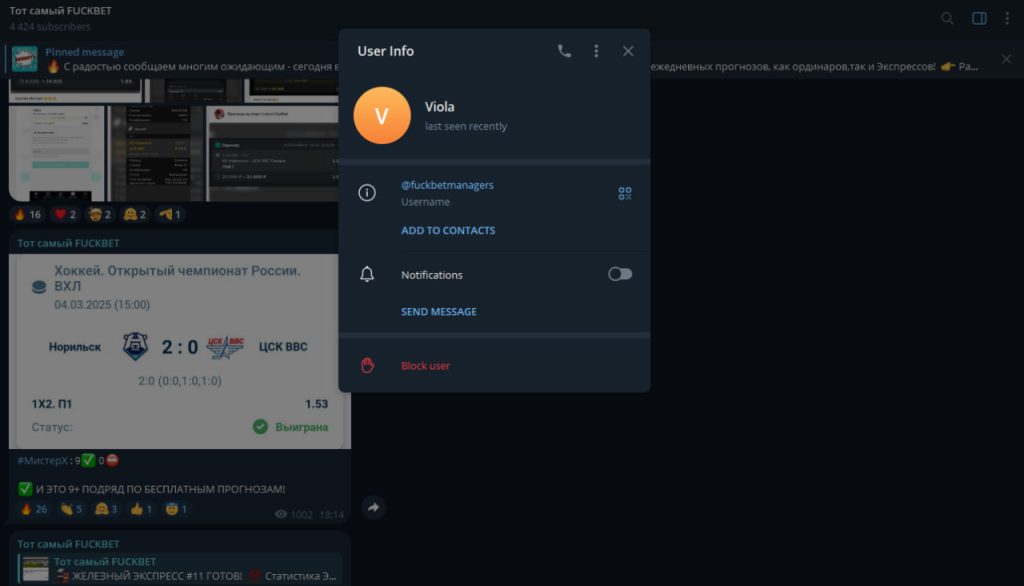
Task: Click the 4 424 subscribers text
Action: click(x=50, y=27)
